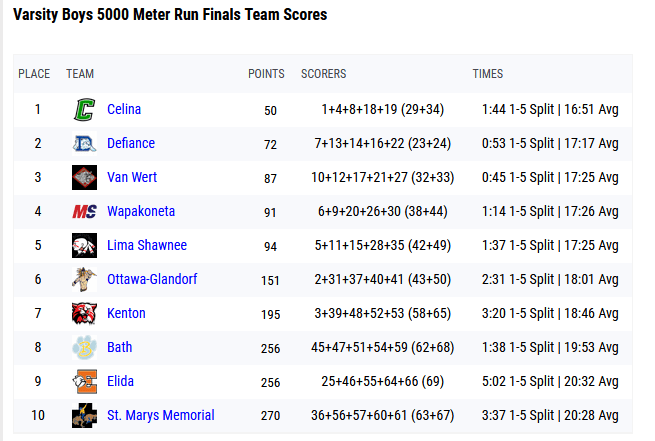Click the St. Marys Memorial logo
This screenshot has width=655, height=441.
[x=84, y=416]
